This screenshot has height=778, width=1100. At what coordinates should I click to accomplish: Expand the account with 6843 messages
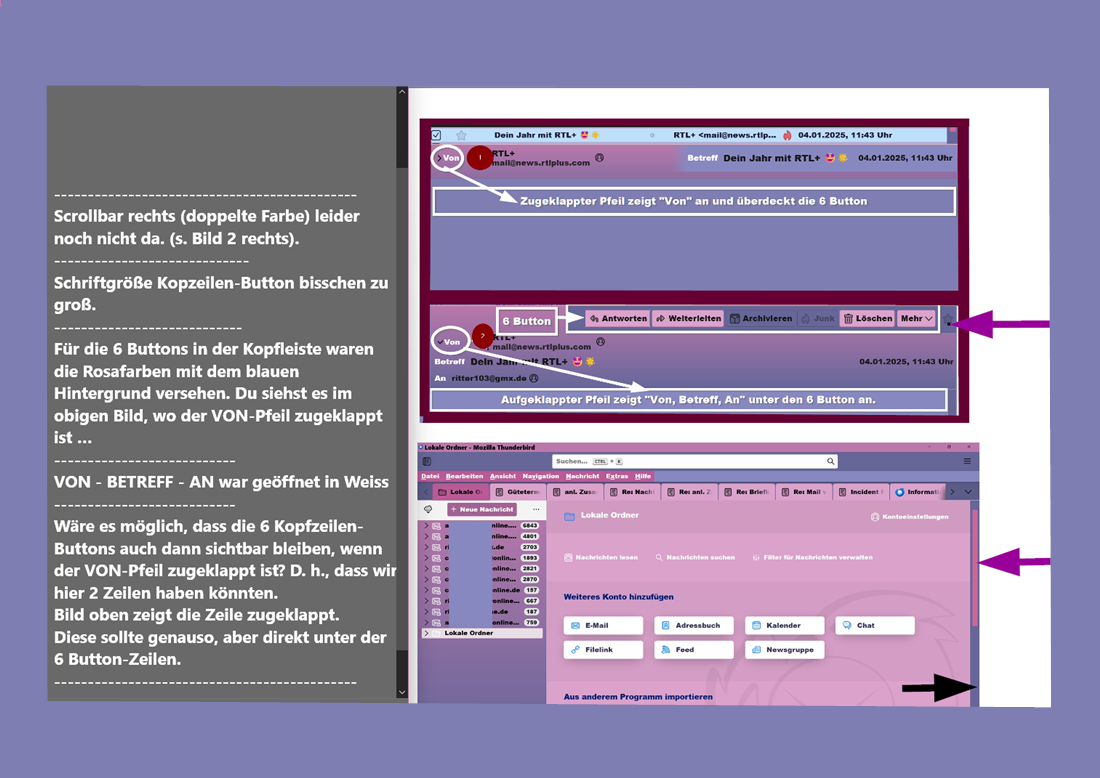tap(426, 525)
